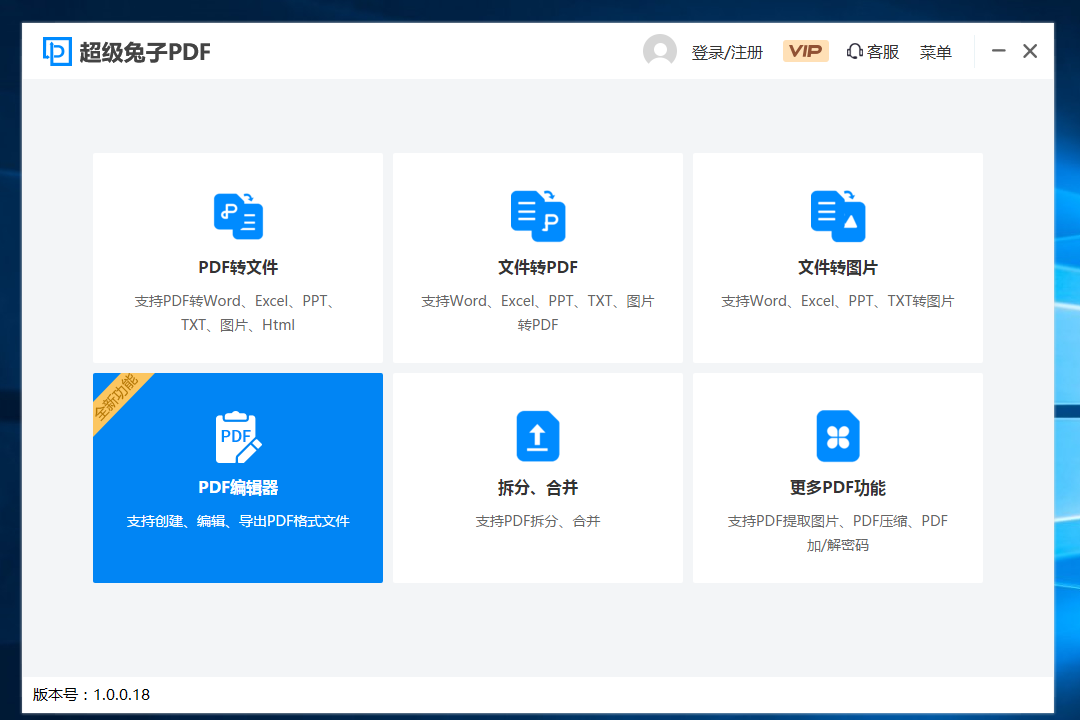Open the 菜单 menu
Image resolution: width=1080 pixels, height=720 pixels.
936,51
